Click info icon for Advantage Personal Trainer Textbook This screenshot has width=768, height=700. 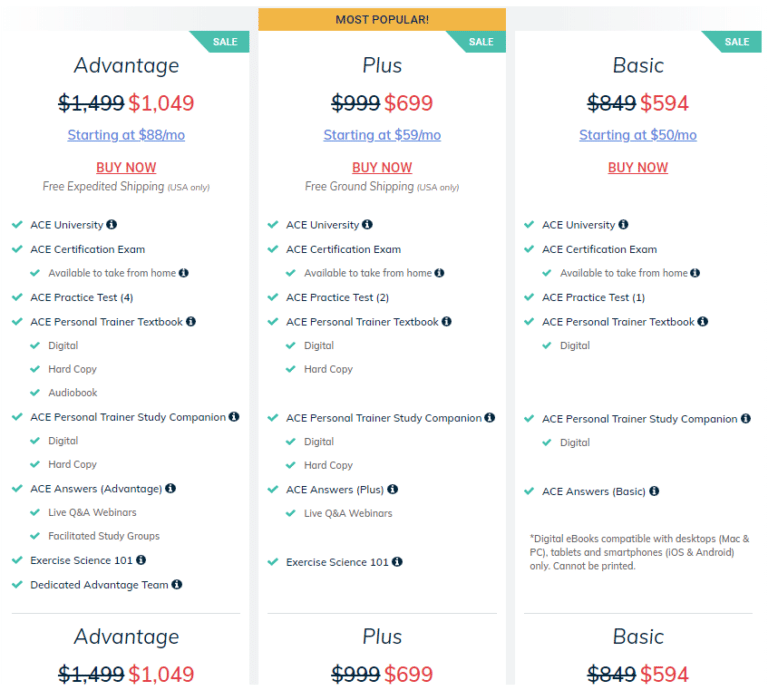[191, 322]
